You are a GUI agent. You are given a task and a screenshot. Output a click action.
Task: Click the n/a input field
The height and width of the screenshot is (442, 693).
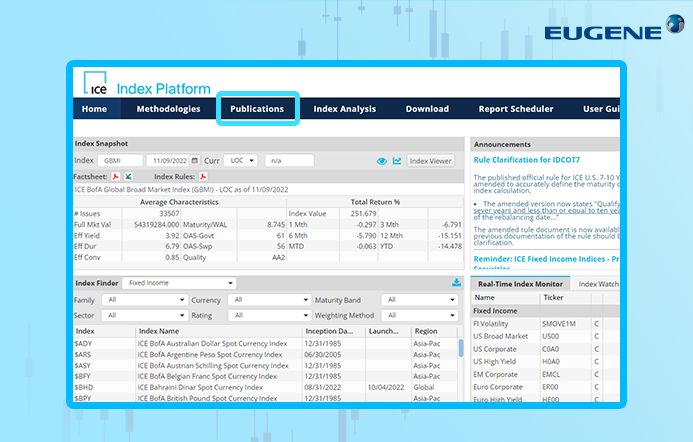point(289,160)
